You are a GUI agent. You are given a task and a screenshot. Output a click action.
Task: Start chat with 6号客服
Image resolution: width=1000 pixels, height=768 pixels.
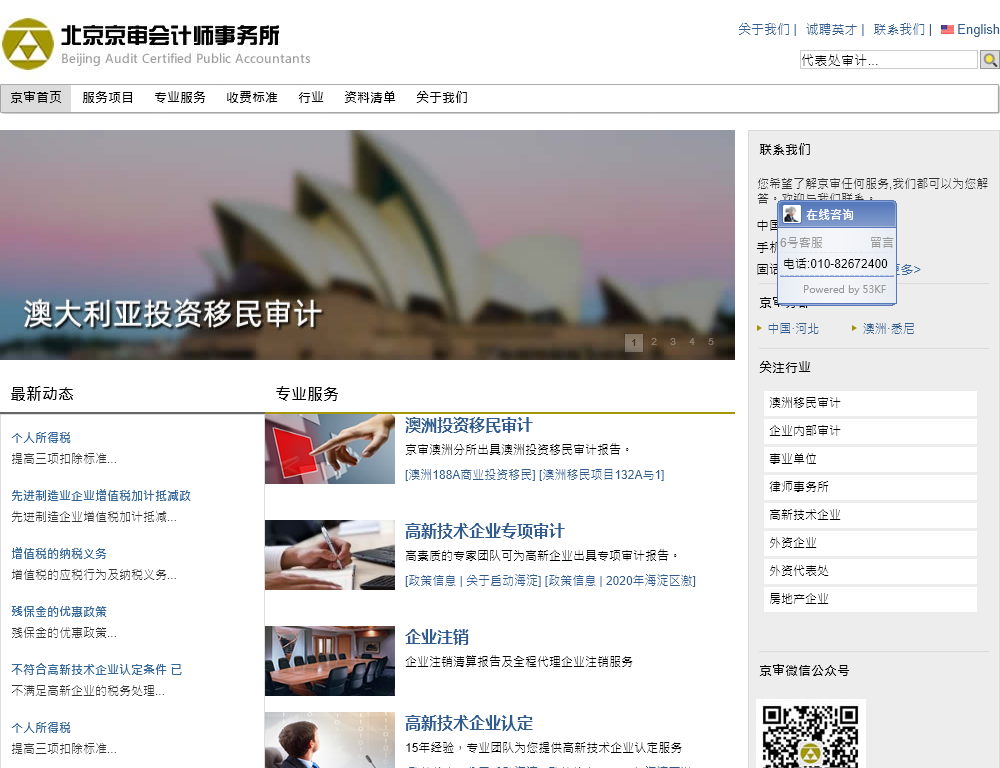[802, 242]
